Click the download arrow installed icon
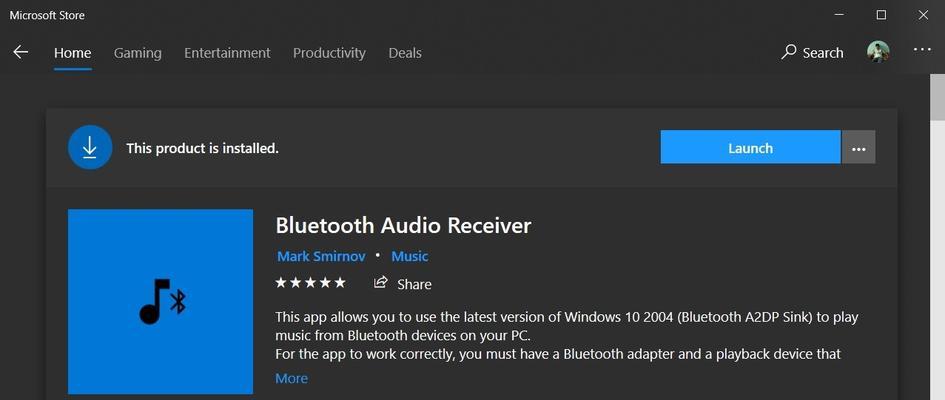The width and height of the screenshot is (945, 400). [90, 147]
